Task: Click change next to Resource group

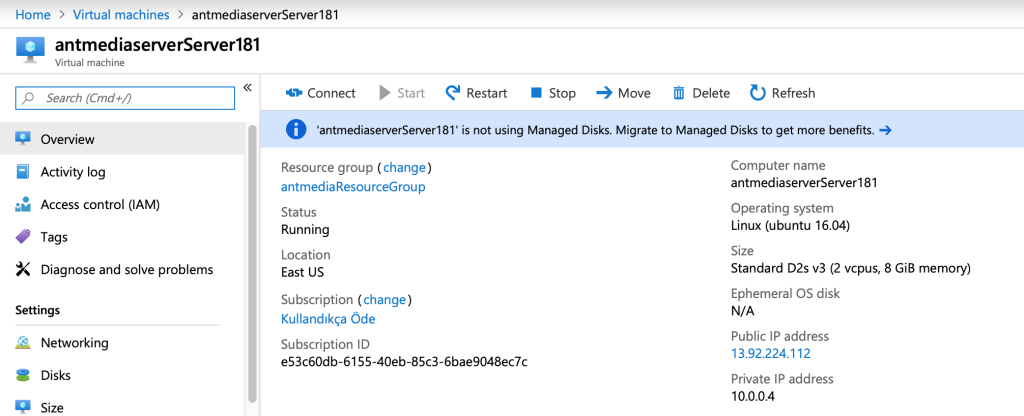Action: 404,167
